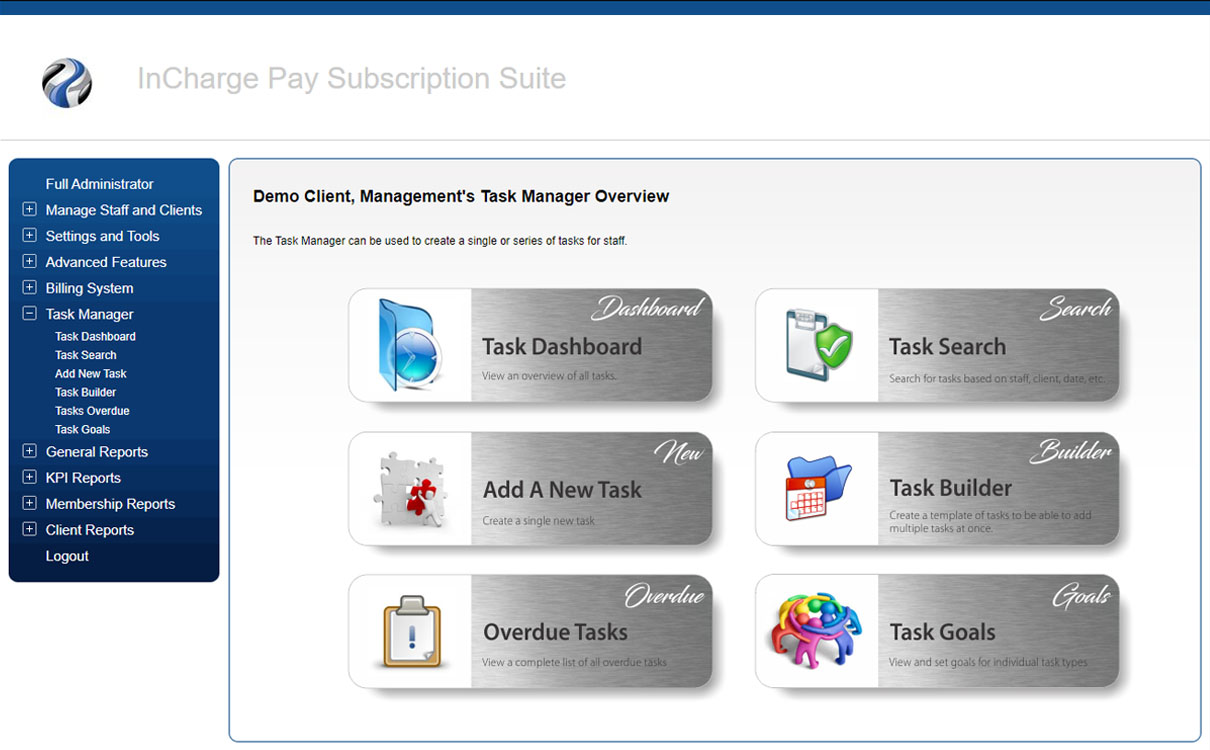Open the Task Dashboard card title
1210x750 pixels.
(x=562, y=347)
